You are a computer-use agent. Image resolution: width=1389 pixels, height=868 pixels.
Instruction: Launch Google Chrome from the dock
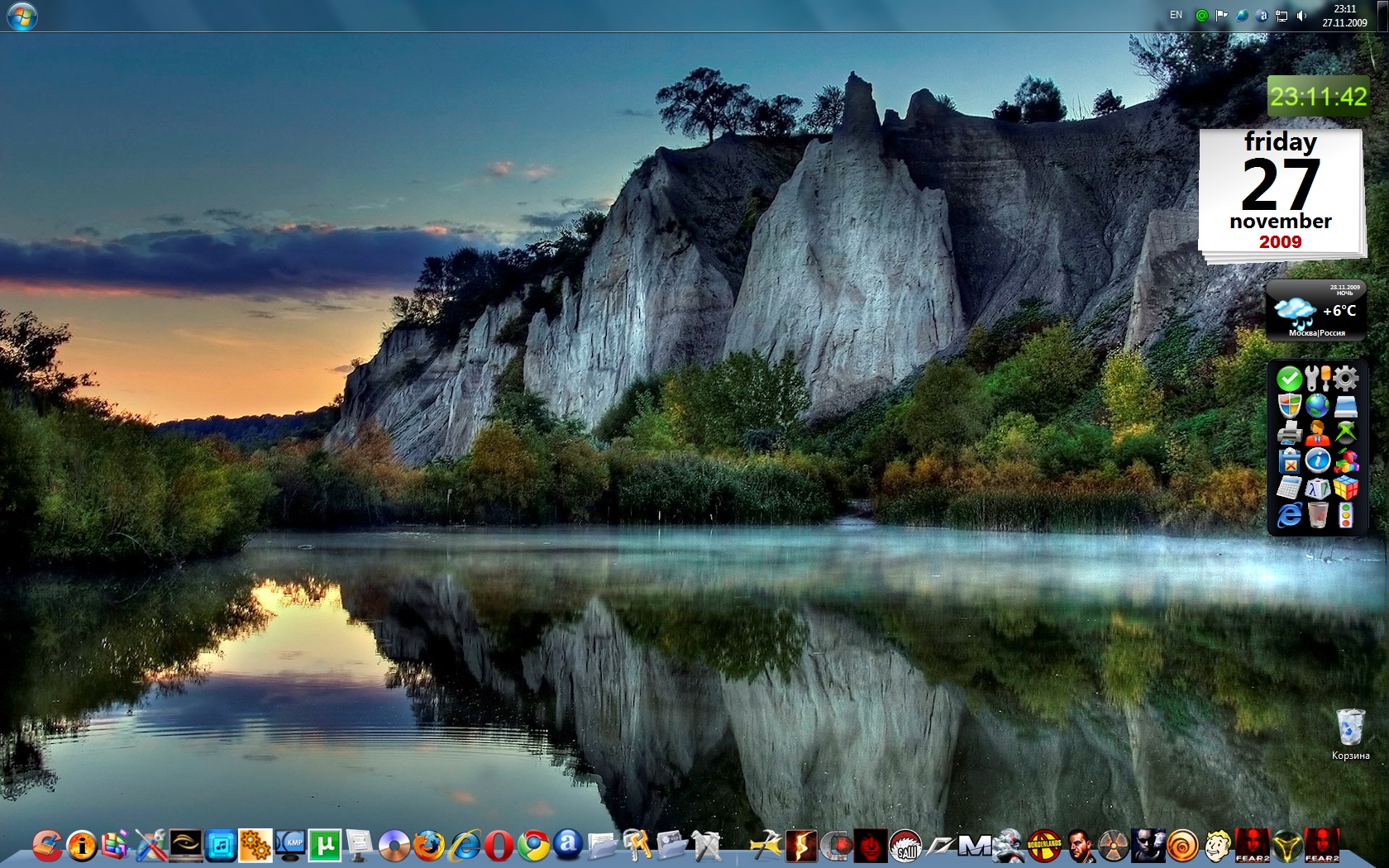coord(533,846)
